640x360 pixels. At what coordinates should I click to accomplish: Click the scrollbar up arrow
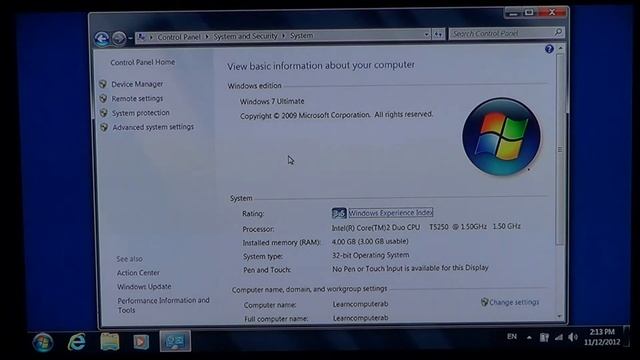click(560, 49)
